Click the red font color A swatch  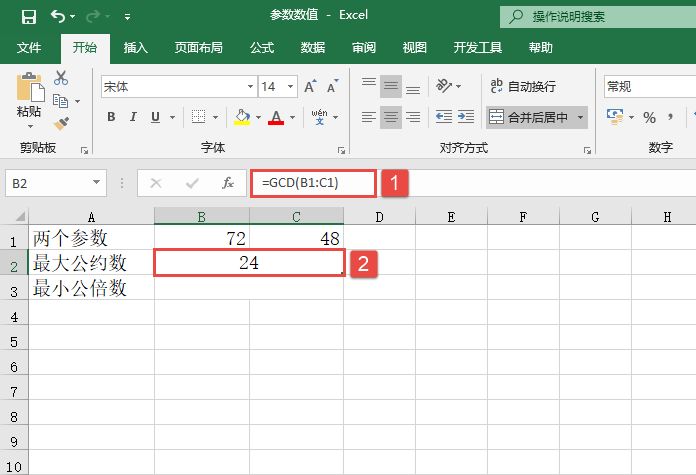276,118
